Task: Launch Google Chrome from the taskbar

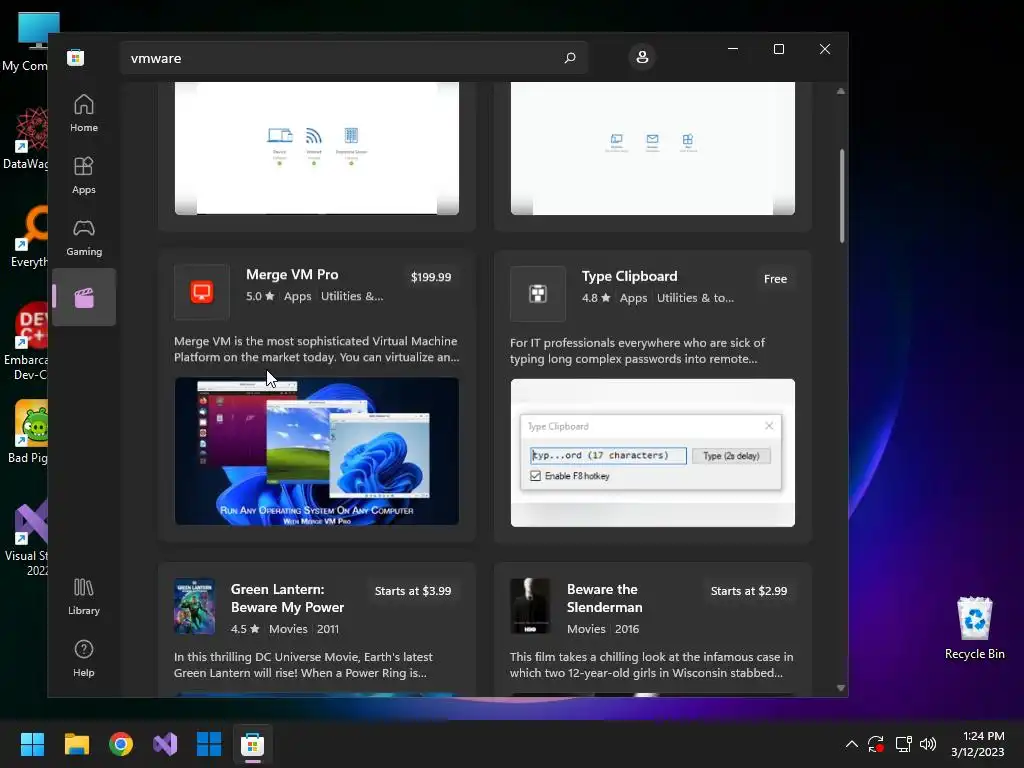Action: click(121, 744)
